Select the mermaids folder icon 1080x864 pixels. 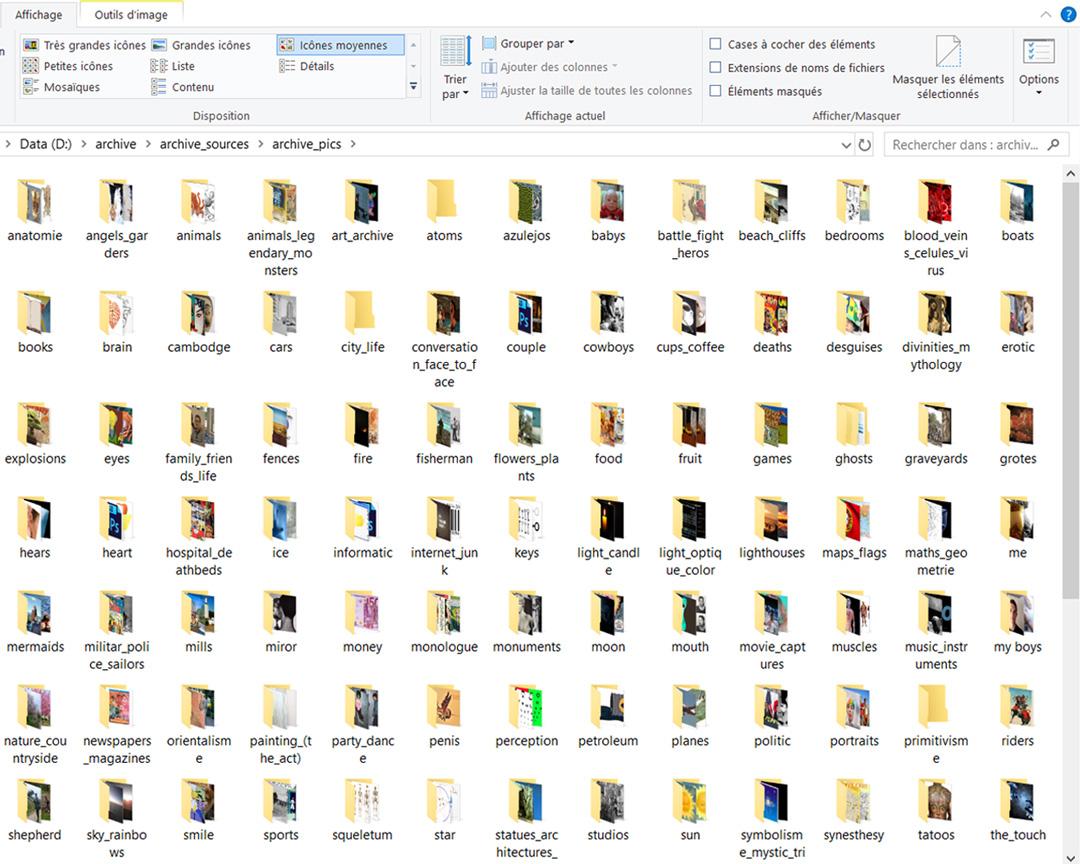tap(34, 614)
